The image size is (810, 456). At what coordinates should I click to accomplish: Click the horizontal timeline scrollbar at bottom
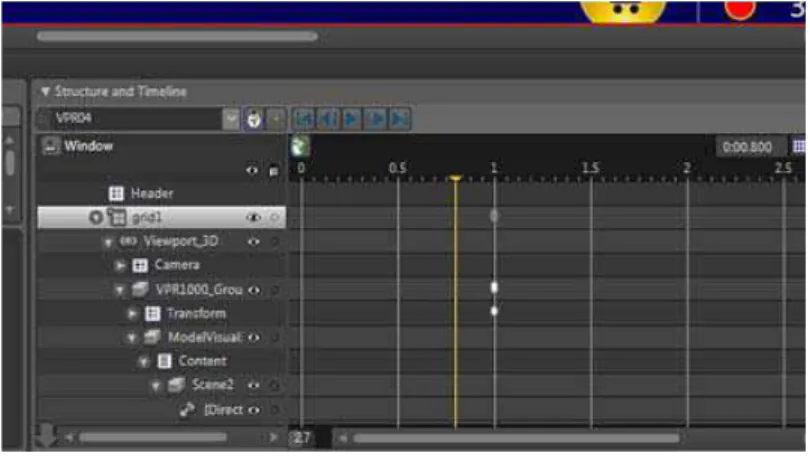coord(517,438)
